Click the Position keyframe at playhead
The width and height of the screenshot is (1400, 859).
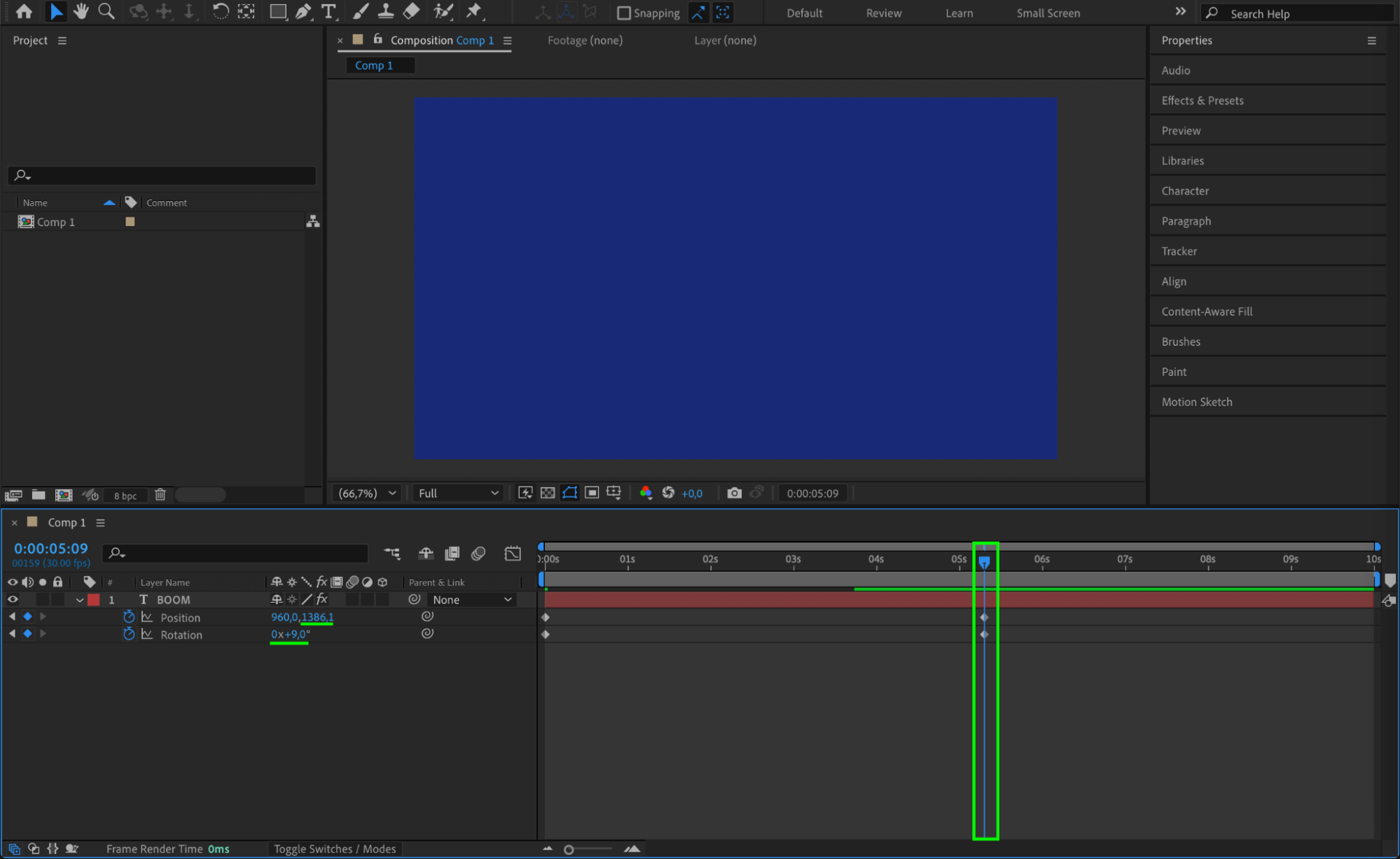(984, 617)
